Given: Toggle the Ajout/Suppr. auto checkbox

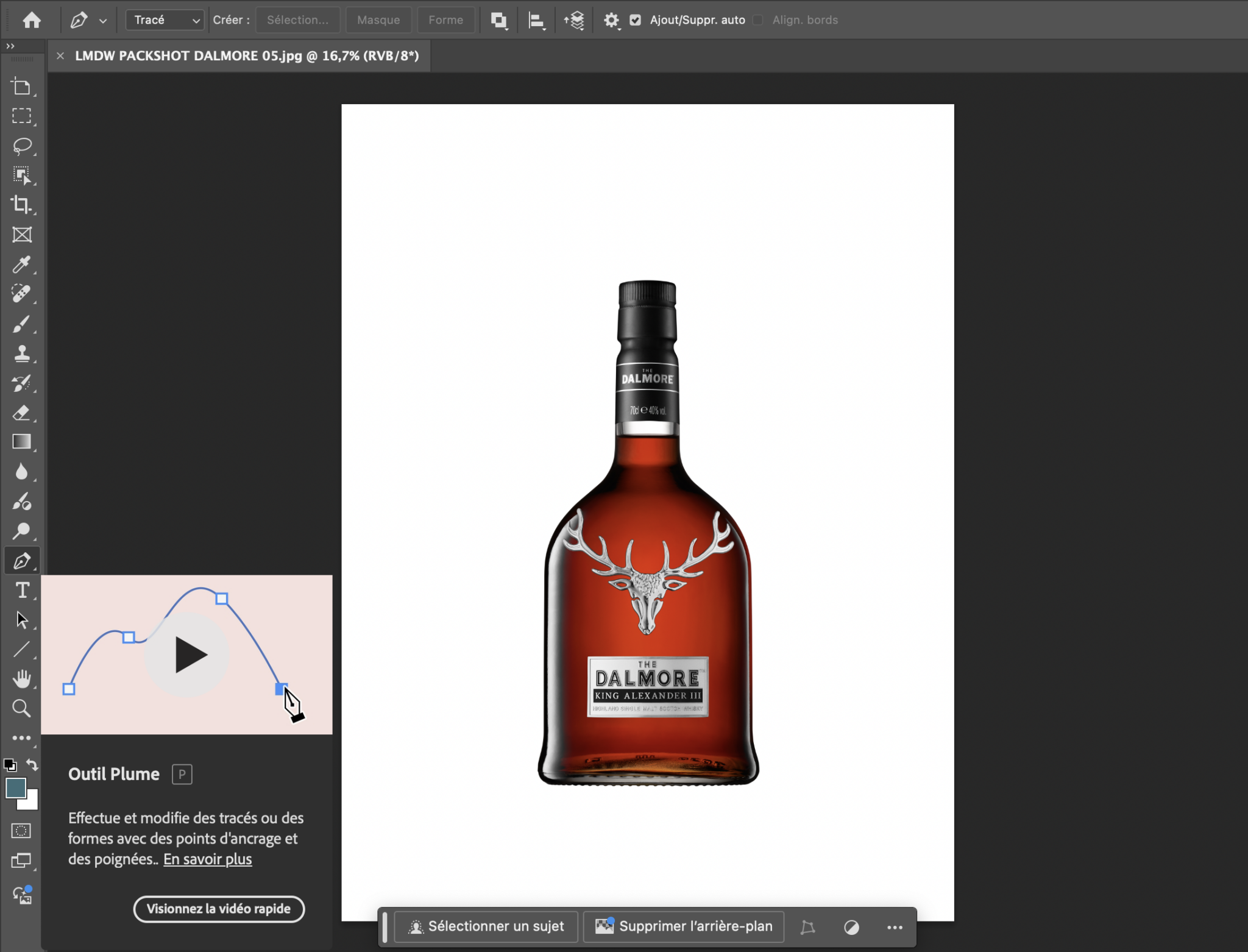Looking at the screenshot, I should [636, 20].
